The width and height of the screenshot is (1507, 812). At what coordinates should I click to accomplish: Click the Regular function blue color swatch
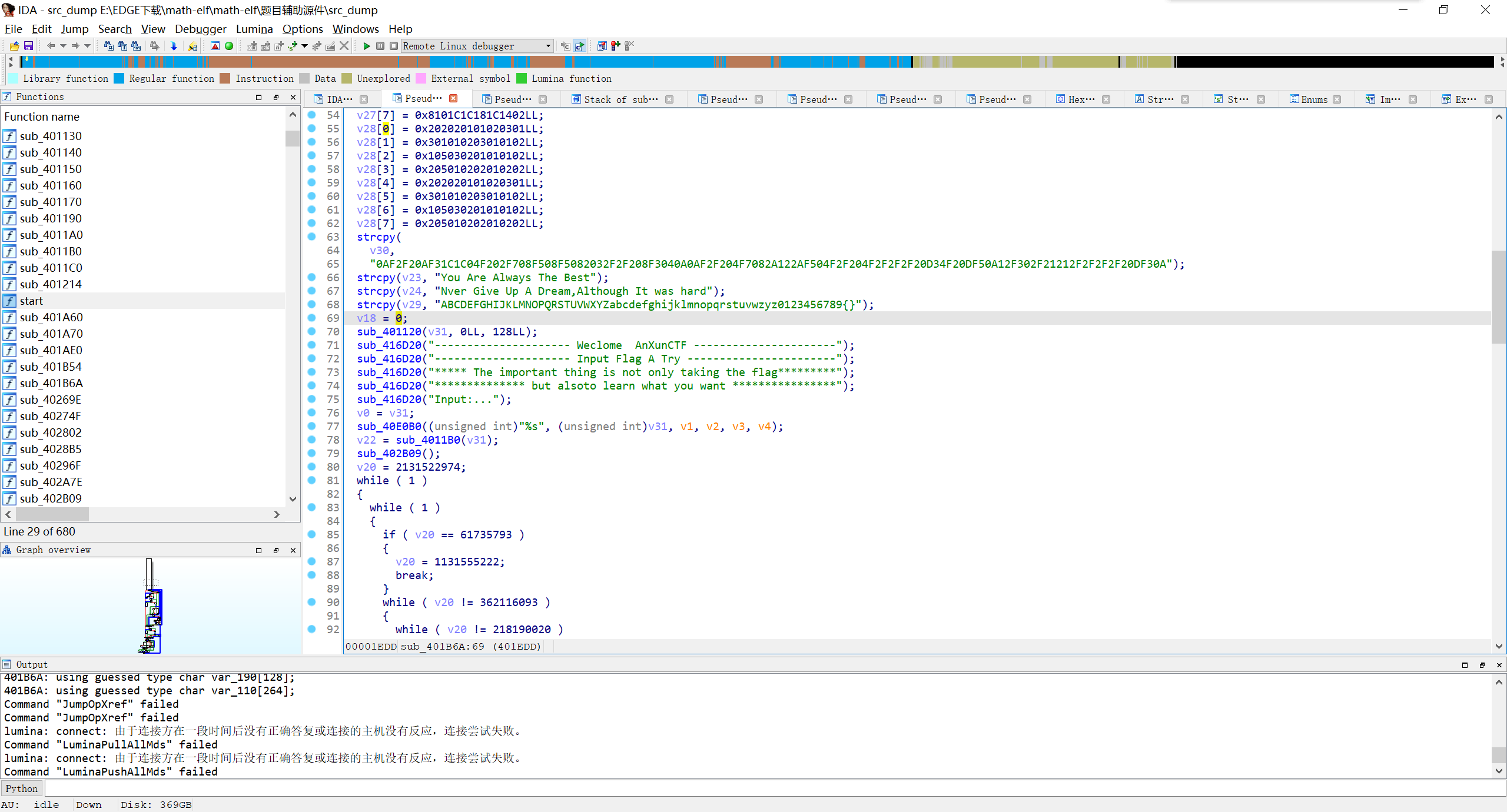119,78
